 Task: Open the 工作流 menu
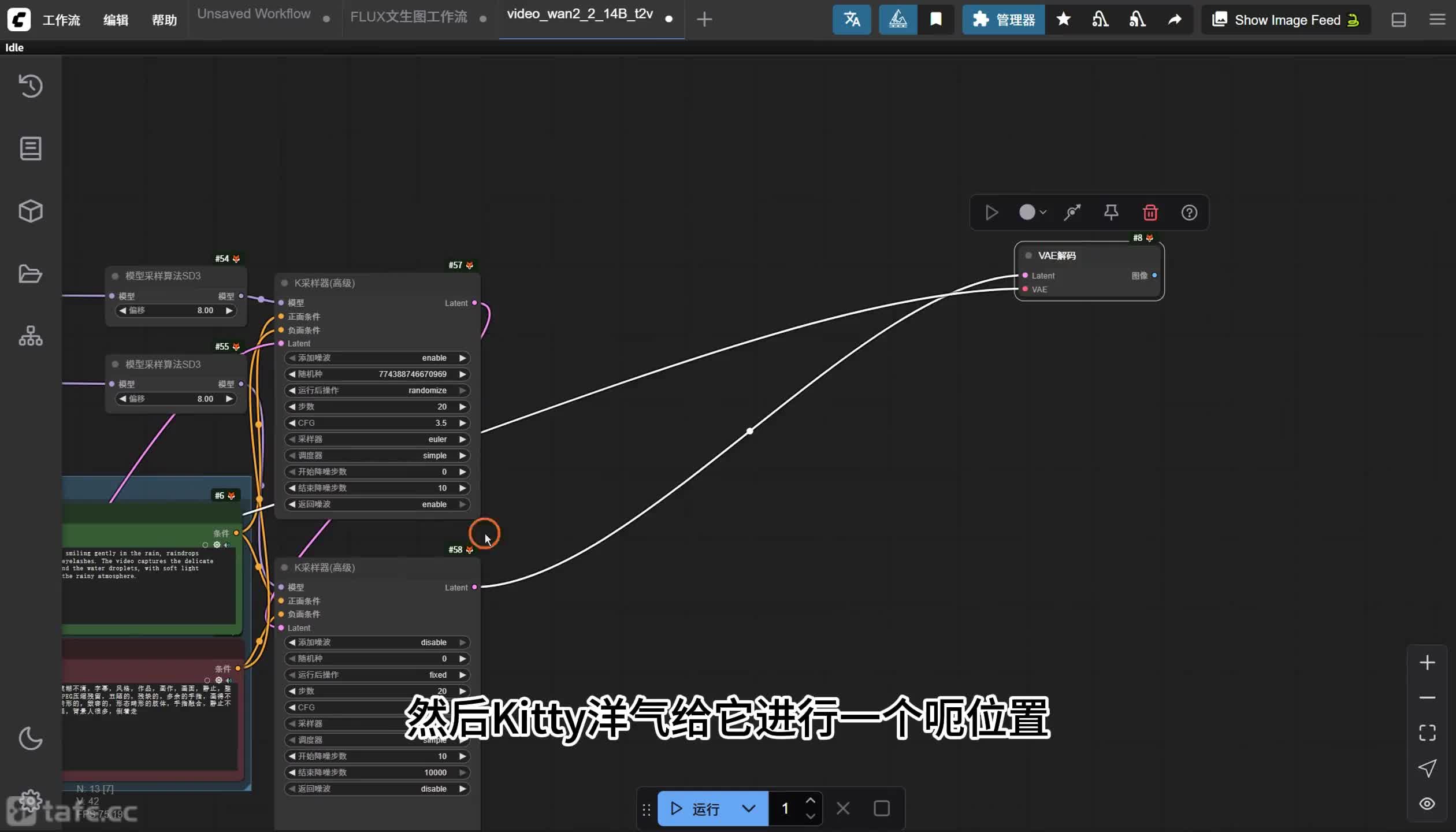pyautogui.click(x=61, y=20)
